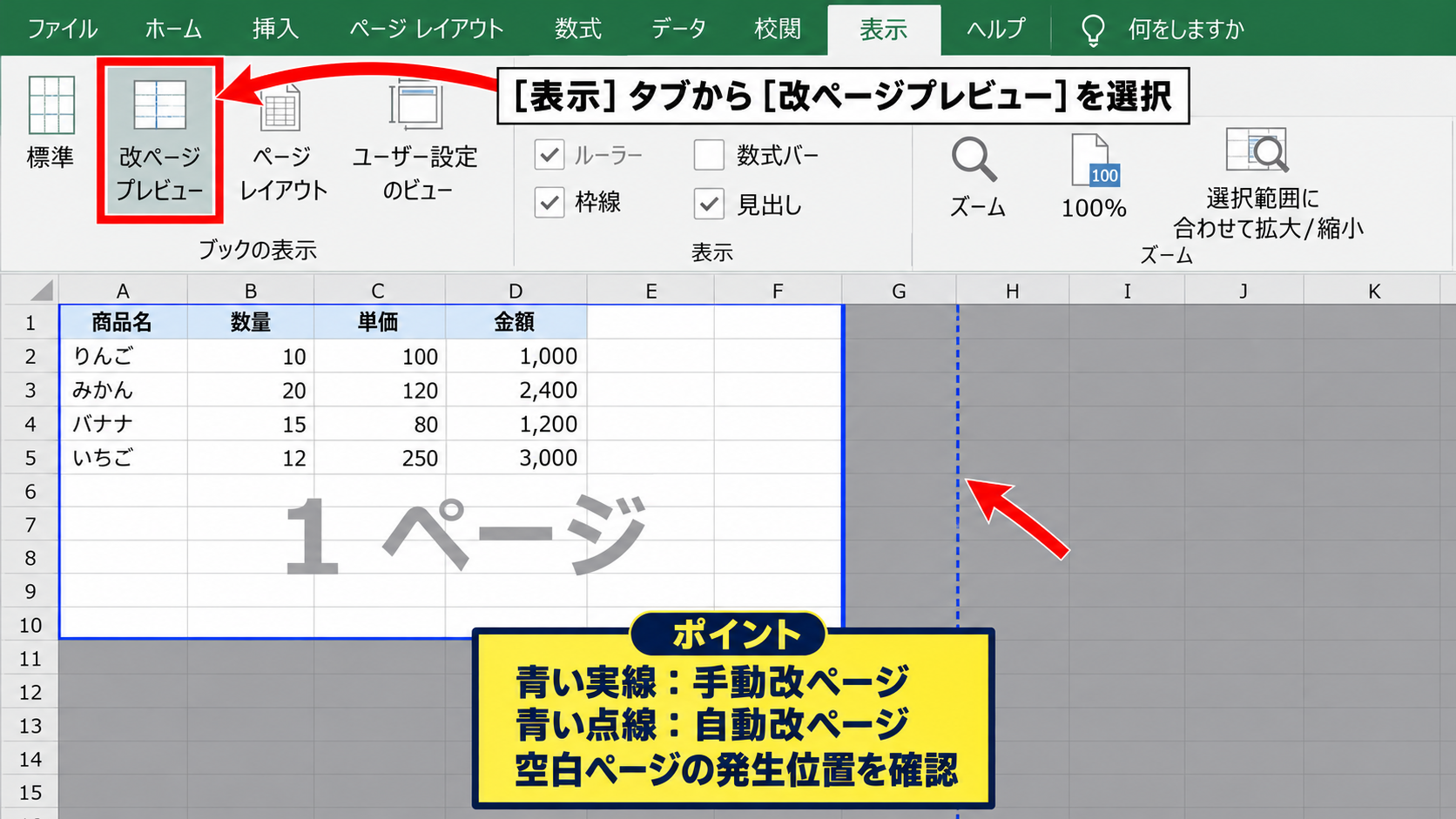Click the 商品名 header cell

[x=123, y=322]
